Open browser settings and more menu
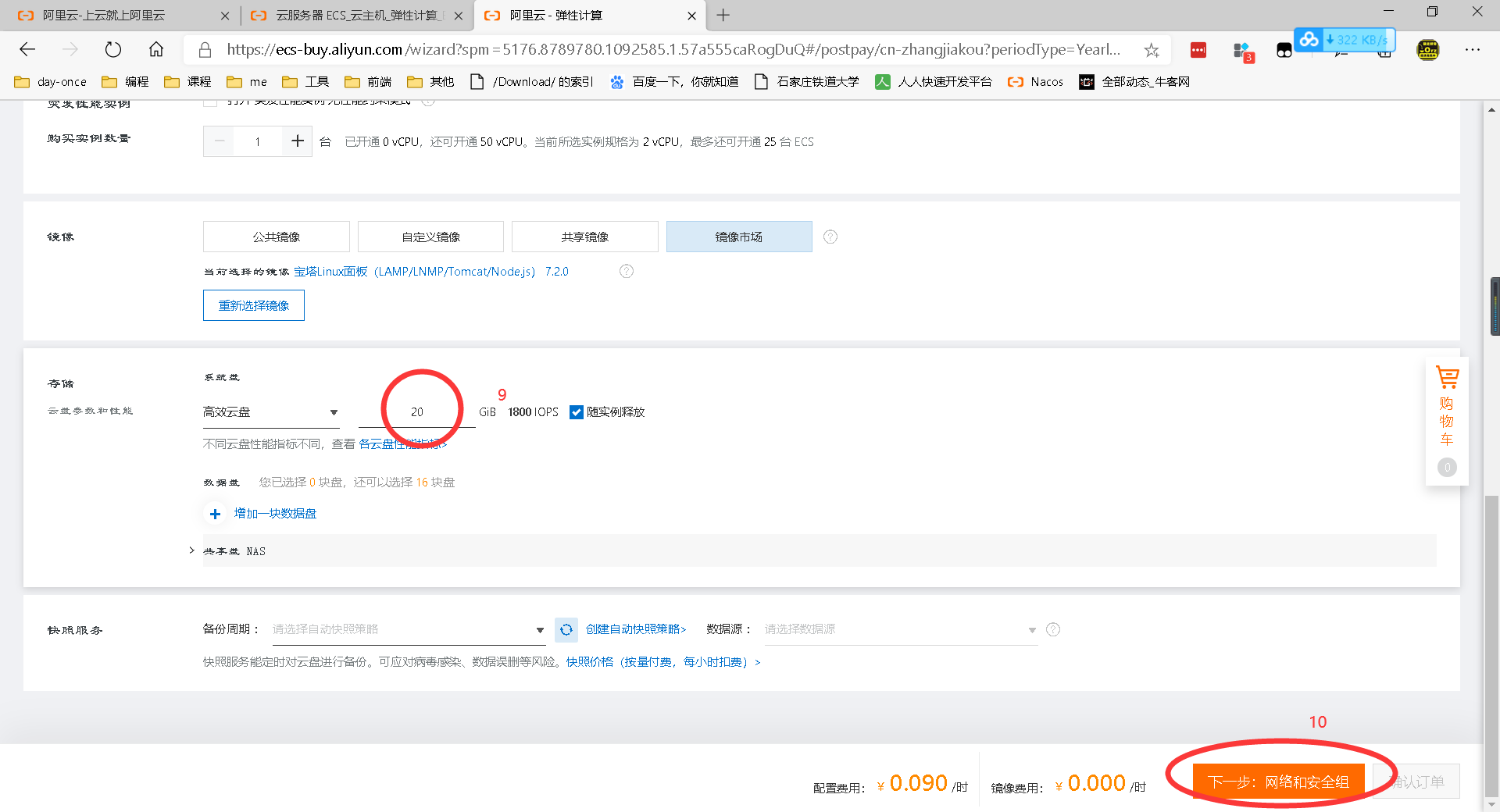The width and height of the screenshot is (1500, 812). 1473,50
